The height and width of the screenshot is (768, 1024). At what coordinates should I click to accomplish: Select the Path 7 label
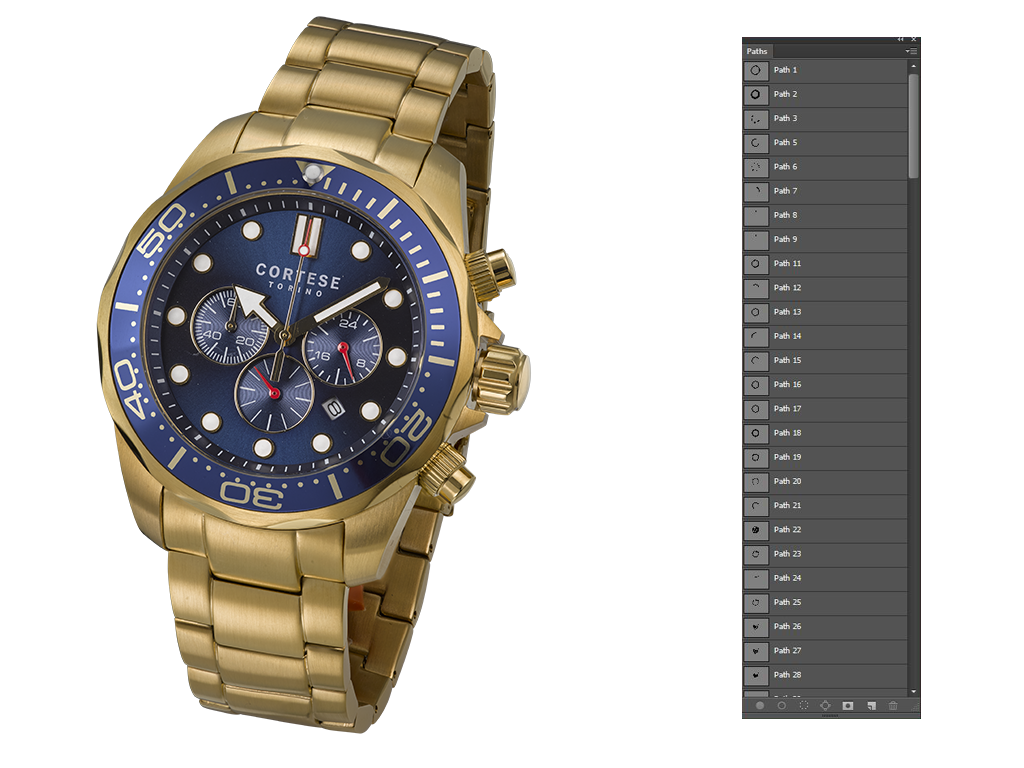coord(785,191)
